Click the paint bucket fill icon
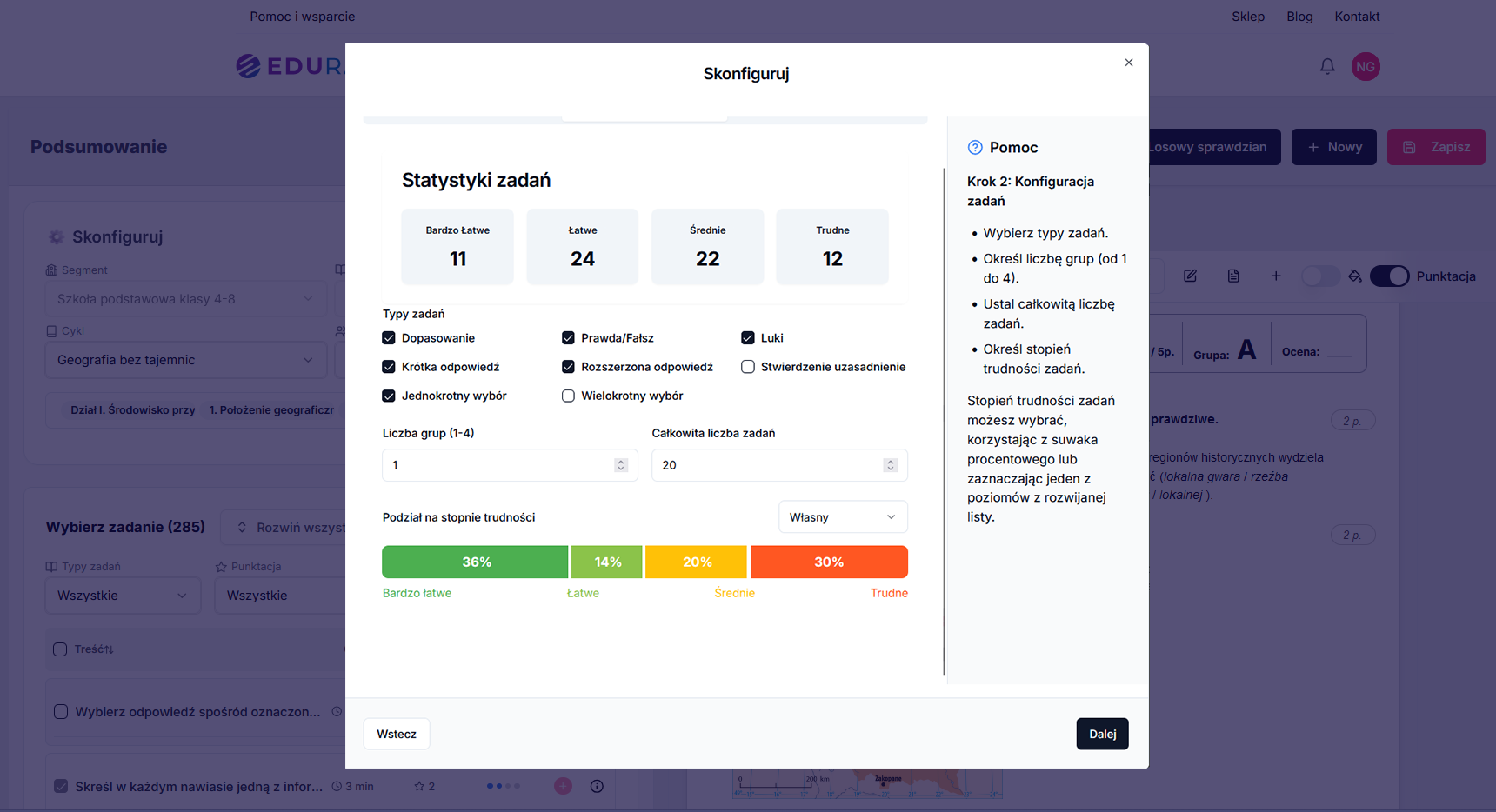1496x812 pixels. click(1355, 276)
